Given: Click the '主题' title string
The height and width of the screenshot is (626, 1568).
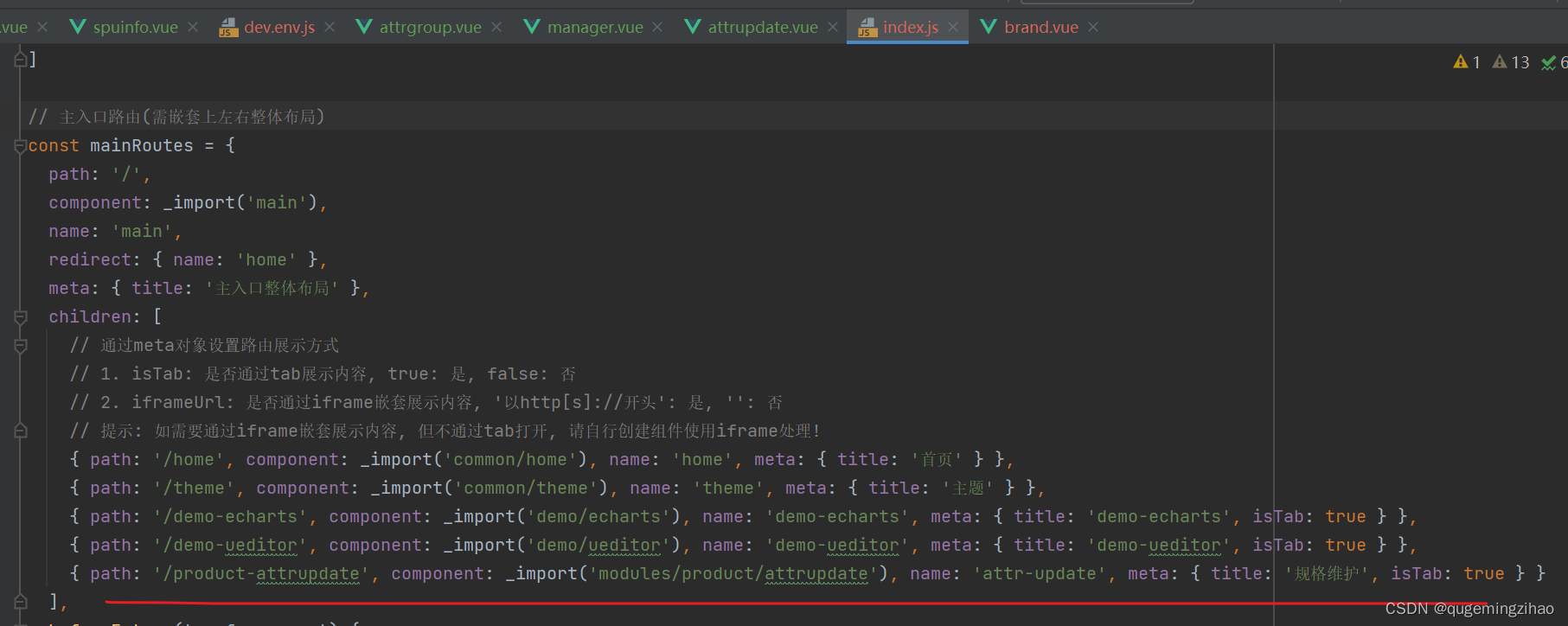Looking at the screenshot, I should click(x=968, y=488).
